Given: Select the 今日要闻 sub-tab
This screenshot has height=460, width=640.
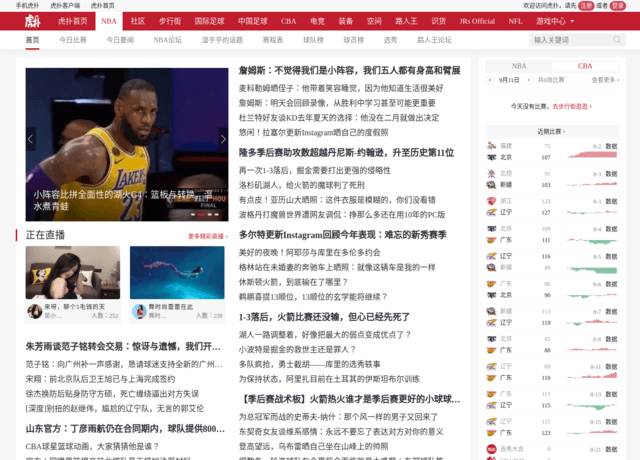Looking at the screenshot, I should (120, 40).
